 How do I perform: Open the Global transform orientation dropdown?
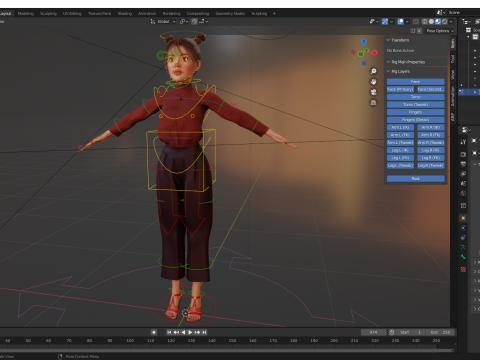coord(163,22)
